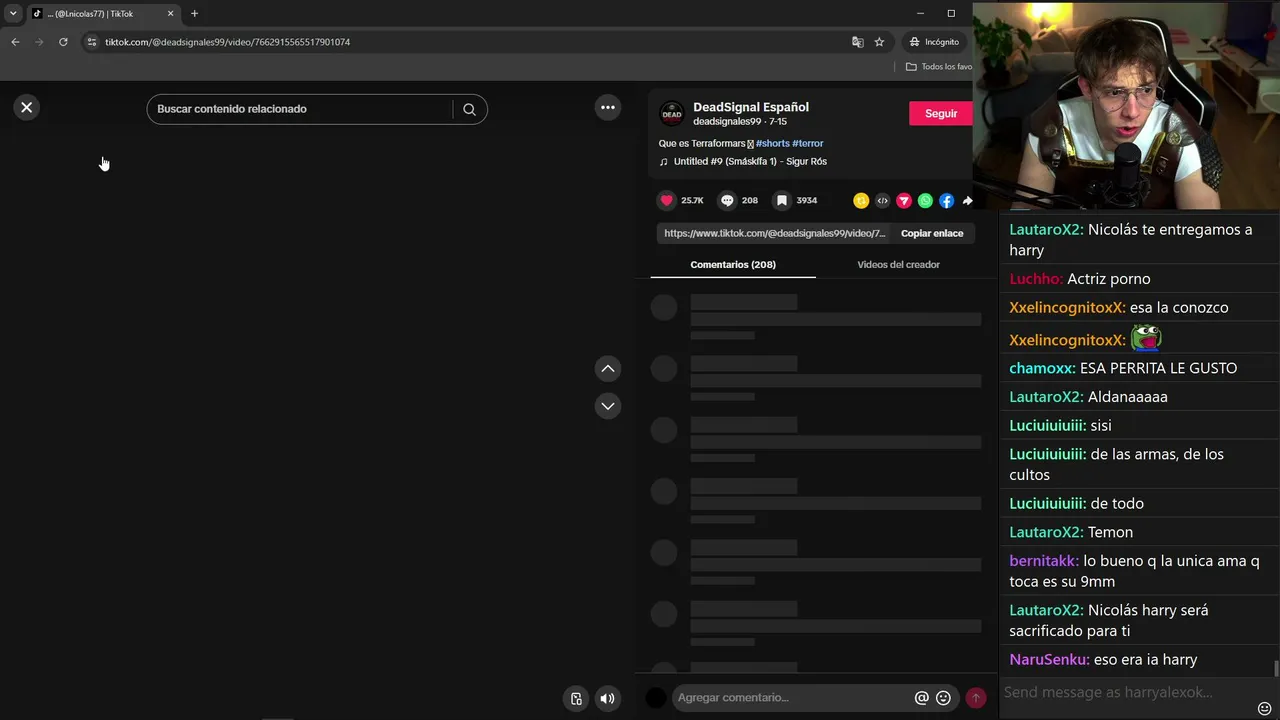Open a new browser tab
Viewport: 1280px width, 720px height.
[x=194, y=14]
